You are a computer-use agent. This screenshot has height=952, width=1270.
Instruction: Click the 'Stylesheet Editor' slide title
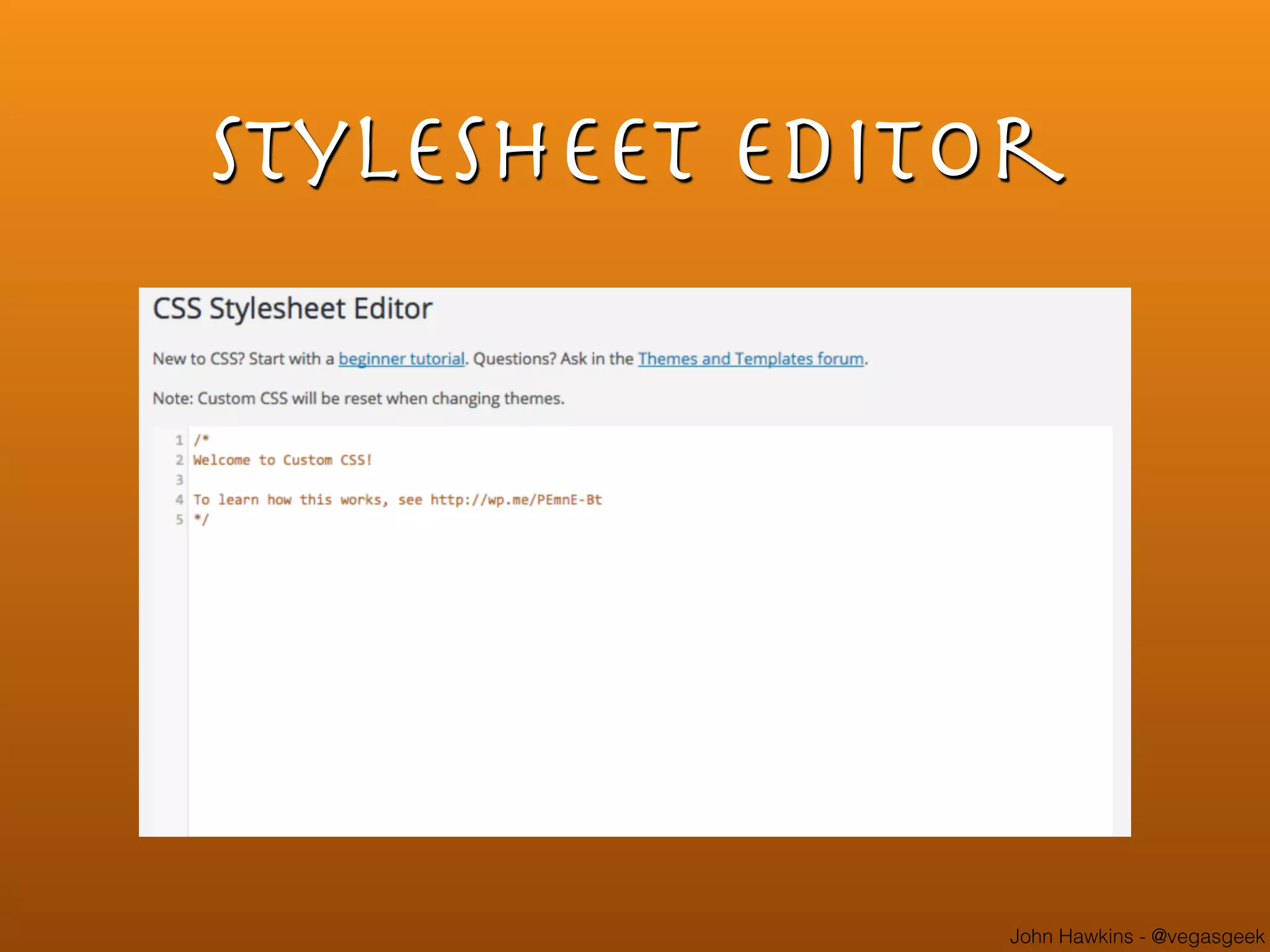[x=639, y=151]
